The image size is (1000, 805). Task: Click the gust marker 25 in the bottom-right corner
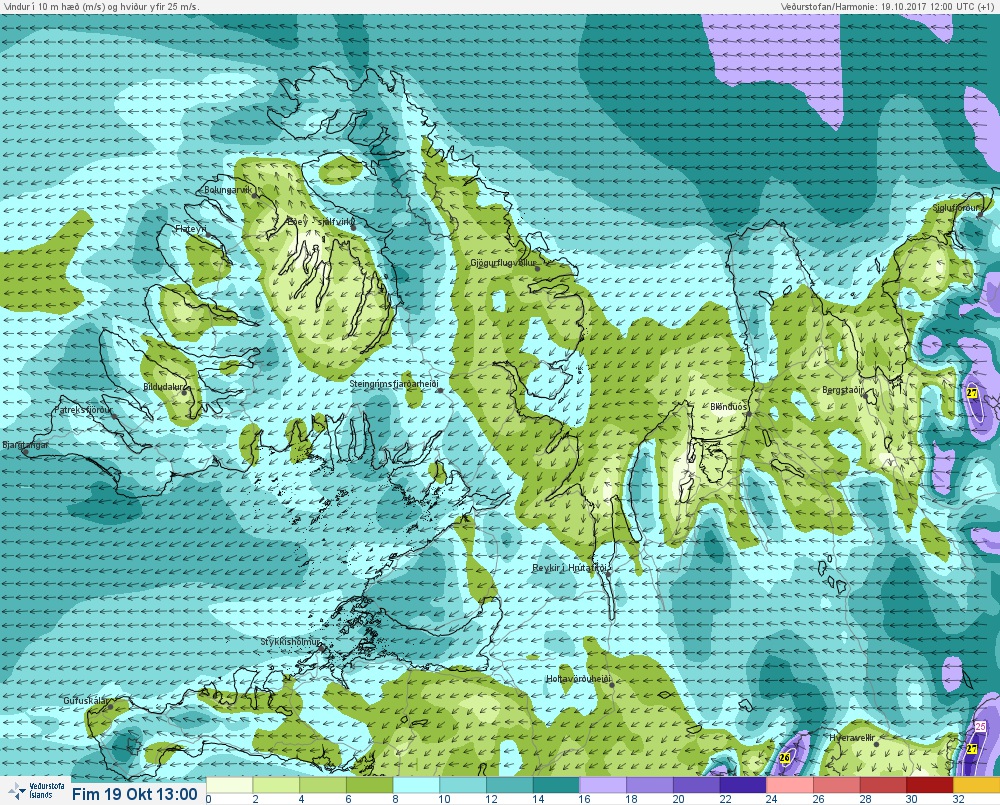980,727
